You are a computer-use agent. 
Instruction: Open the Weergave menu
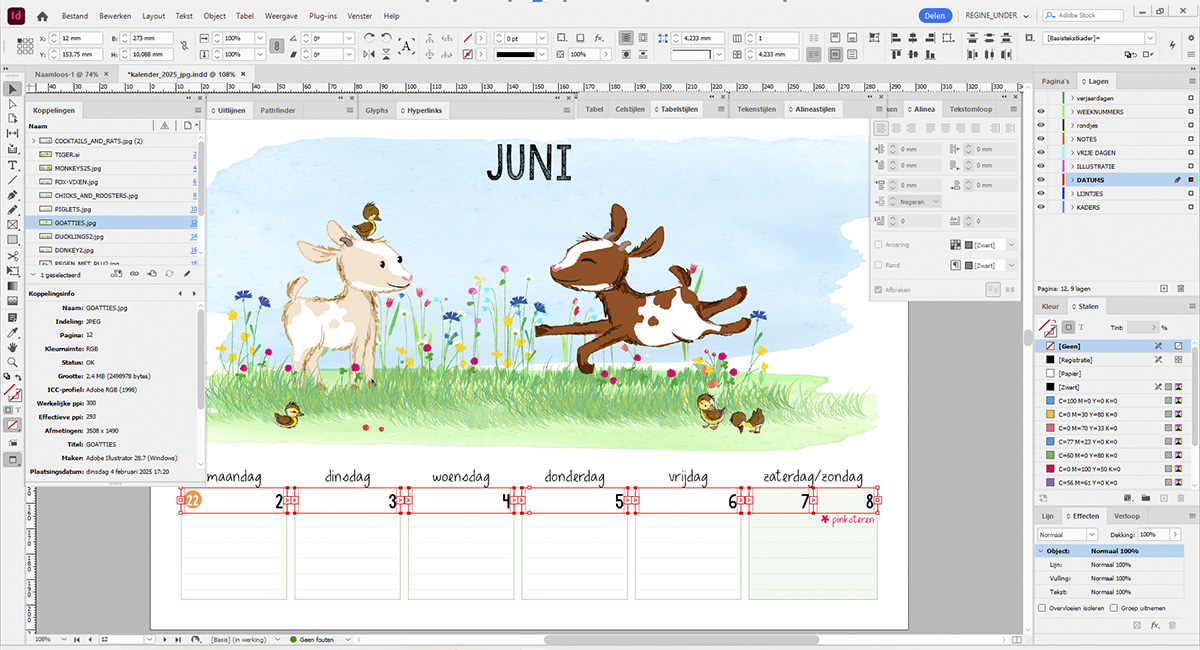point(283,16)
